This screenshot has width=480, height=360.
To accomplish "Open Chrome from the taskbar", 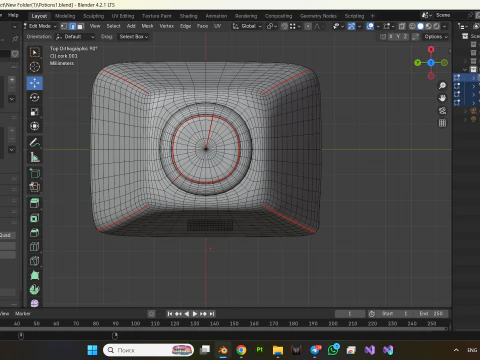I will [x=241, y=350].
